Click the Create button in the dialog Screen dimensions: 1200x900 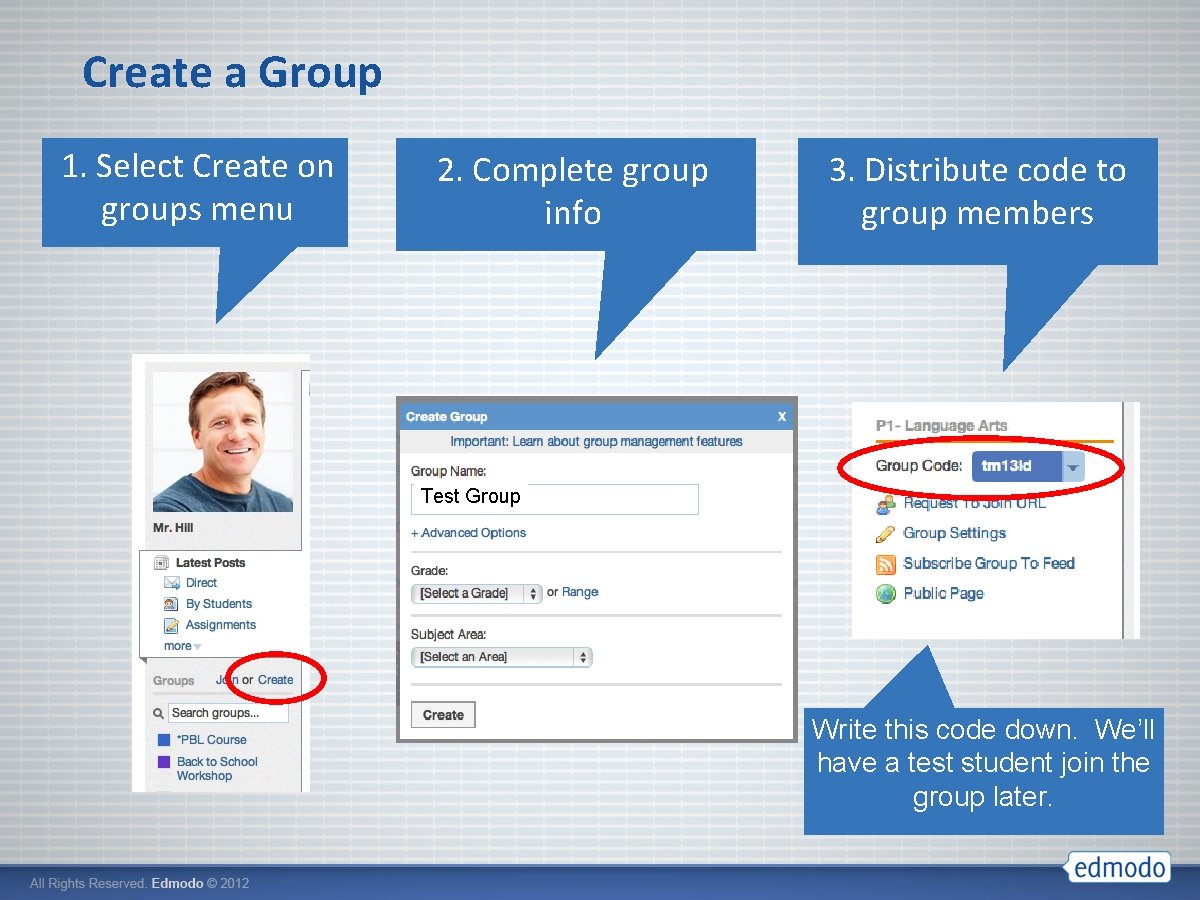click(x=442, y=714)
